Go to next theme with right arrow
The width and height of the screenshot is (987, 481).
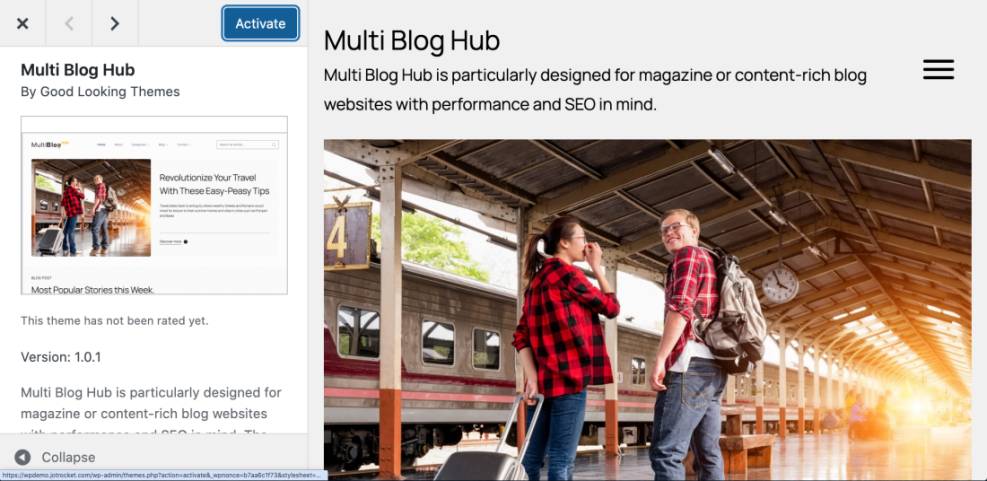click(x=115, y=23)
